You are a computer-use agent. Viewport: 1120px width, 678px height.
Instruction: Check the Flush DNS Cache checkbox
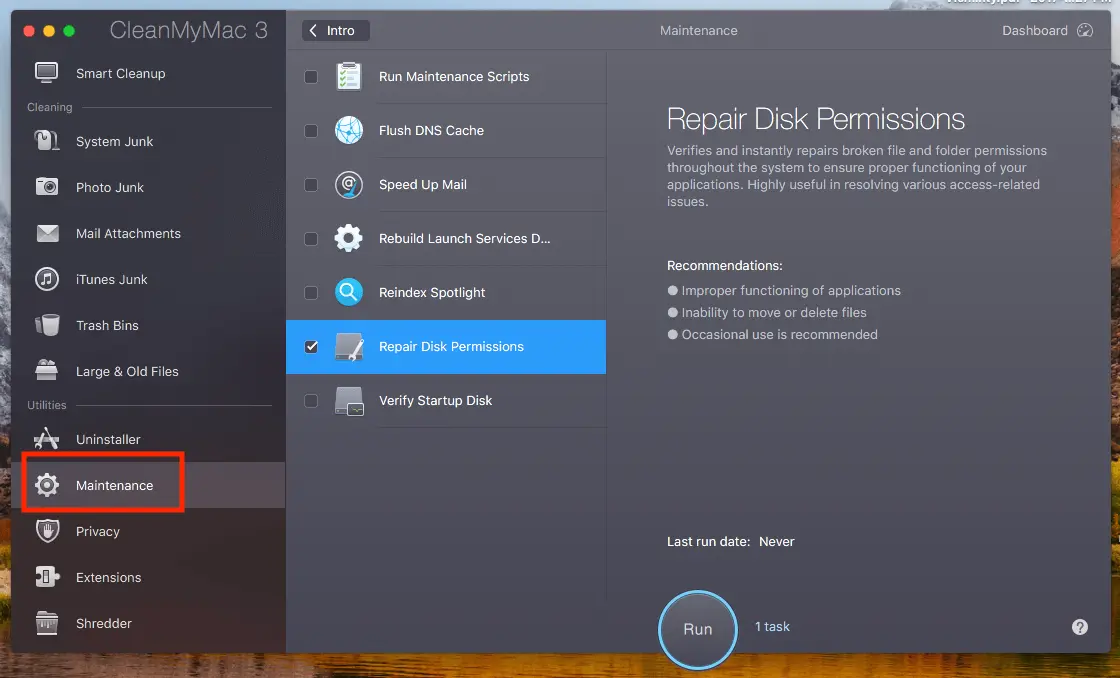(311, 131)
